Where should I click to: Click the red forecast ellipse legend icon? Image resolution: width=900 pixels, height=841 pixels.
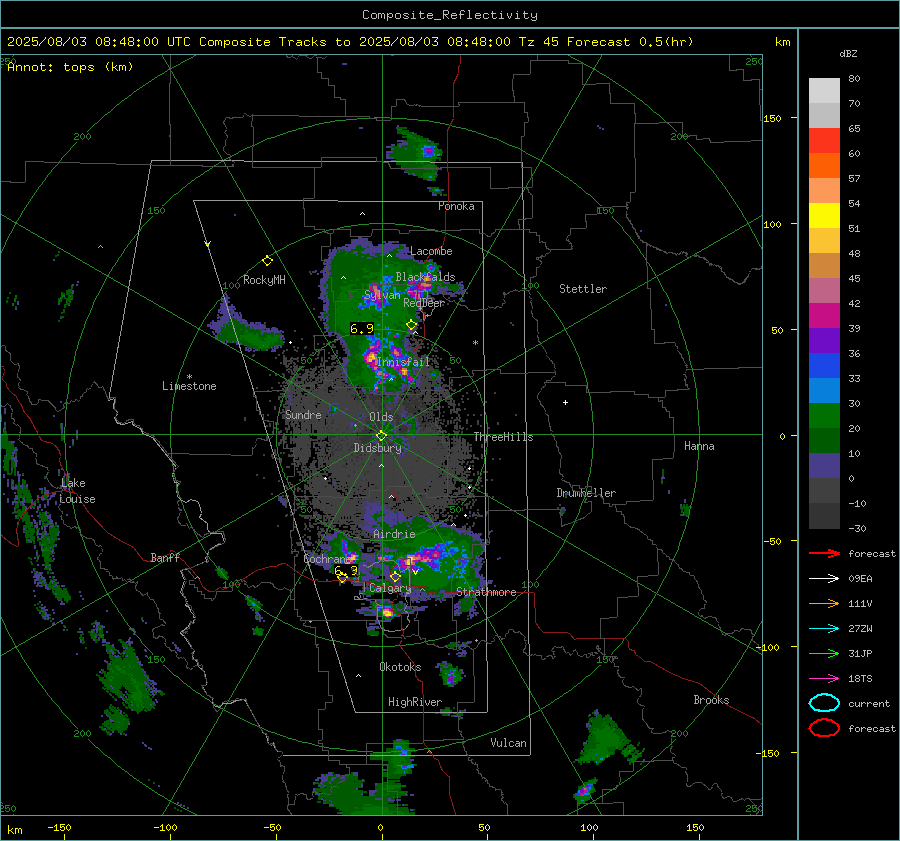824,728
